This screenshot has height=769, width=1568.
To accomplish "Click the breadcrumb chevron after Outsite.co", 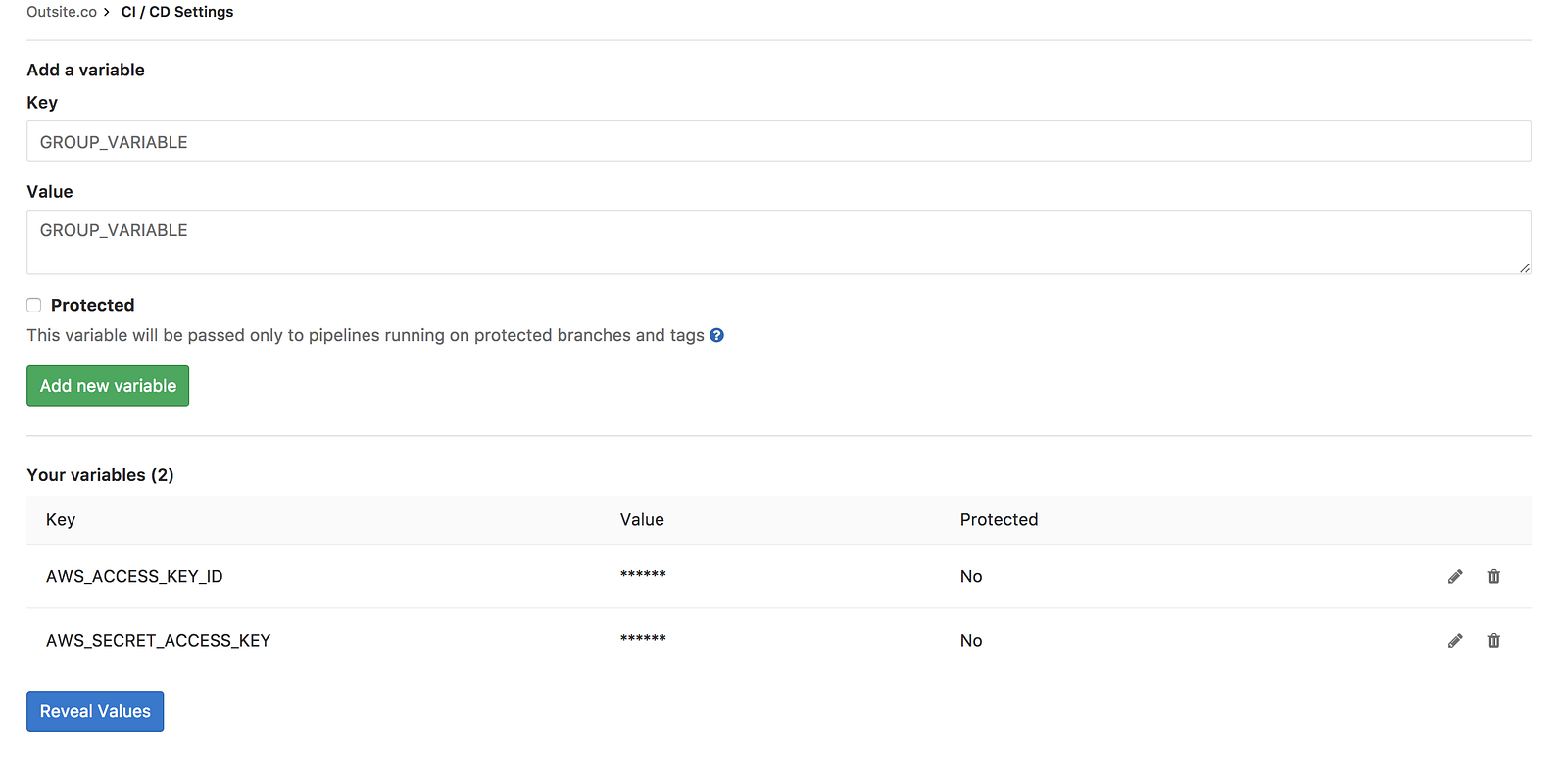I will click(107, 12).
